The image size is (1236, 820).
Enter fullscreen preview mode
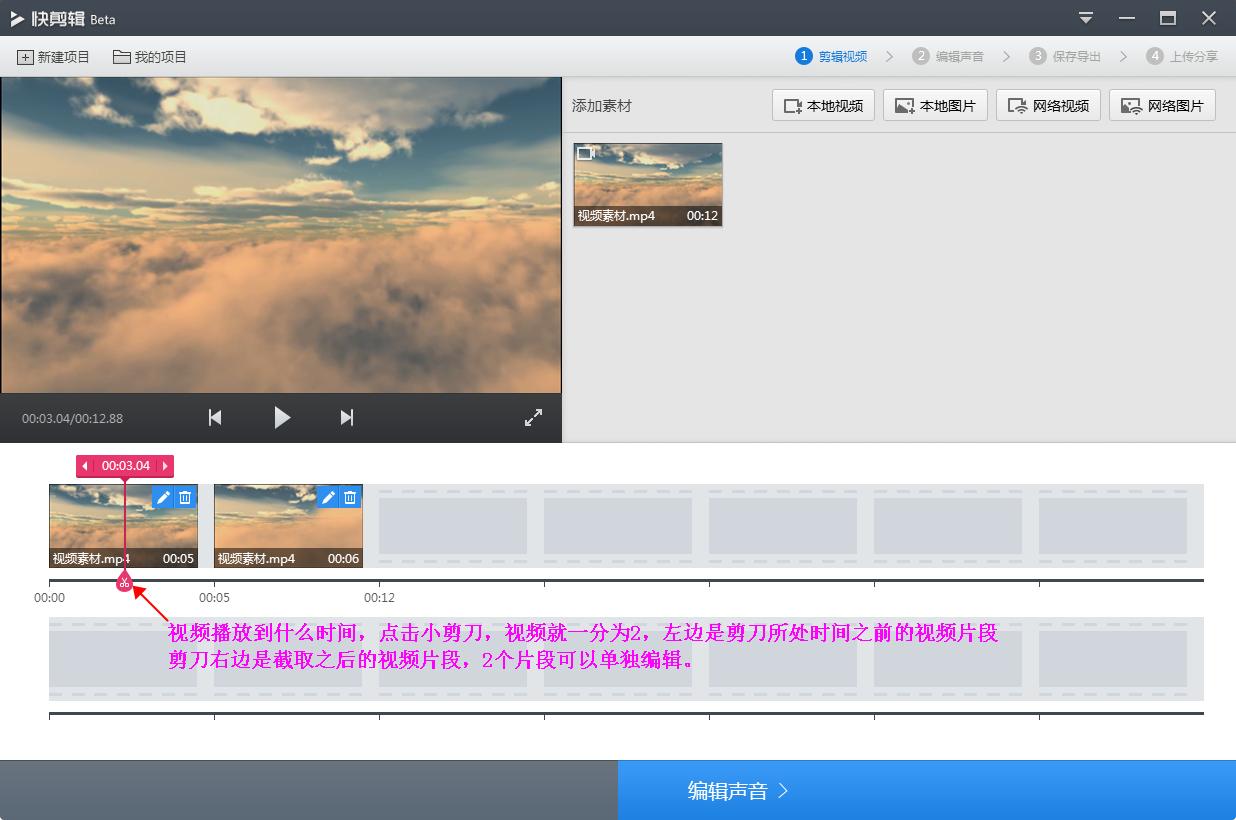coord(533,418)
